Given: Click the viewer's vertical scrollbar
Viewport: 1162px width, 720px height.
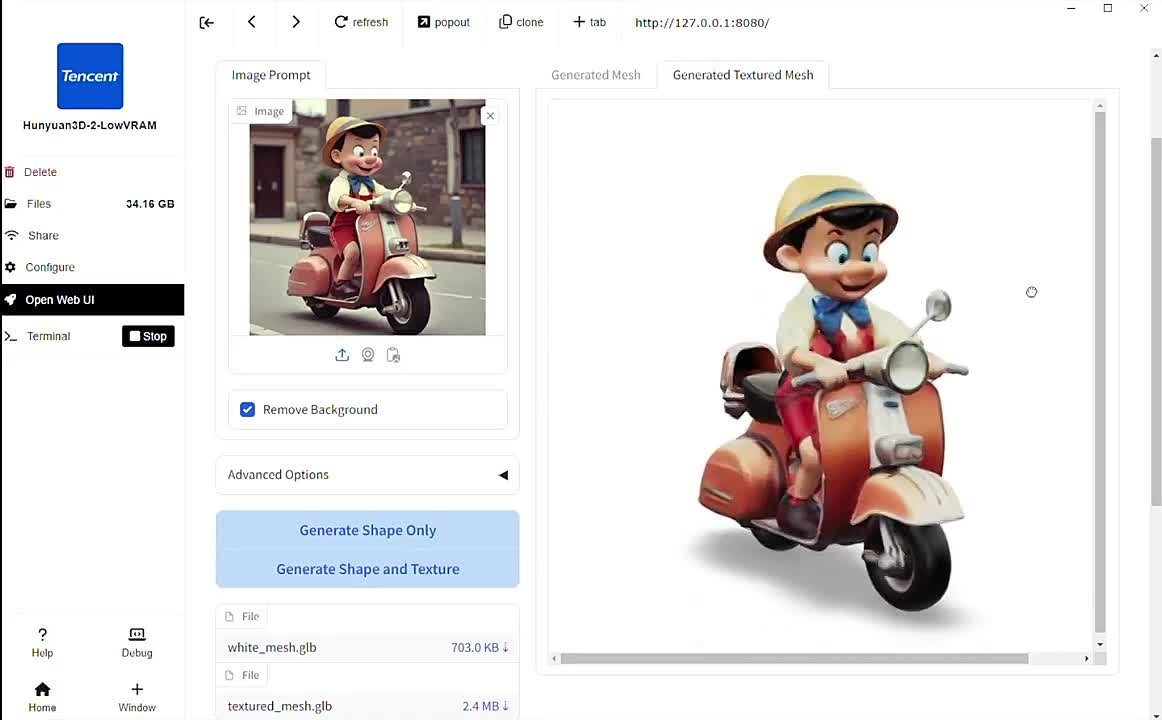Looking at the screenshot, I should tap(1100, 370).
